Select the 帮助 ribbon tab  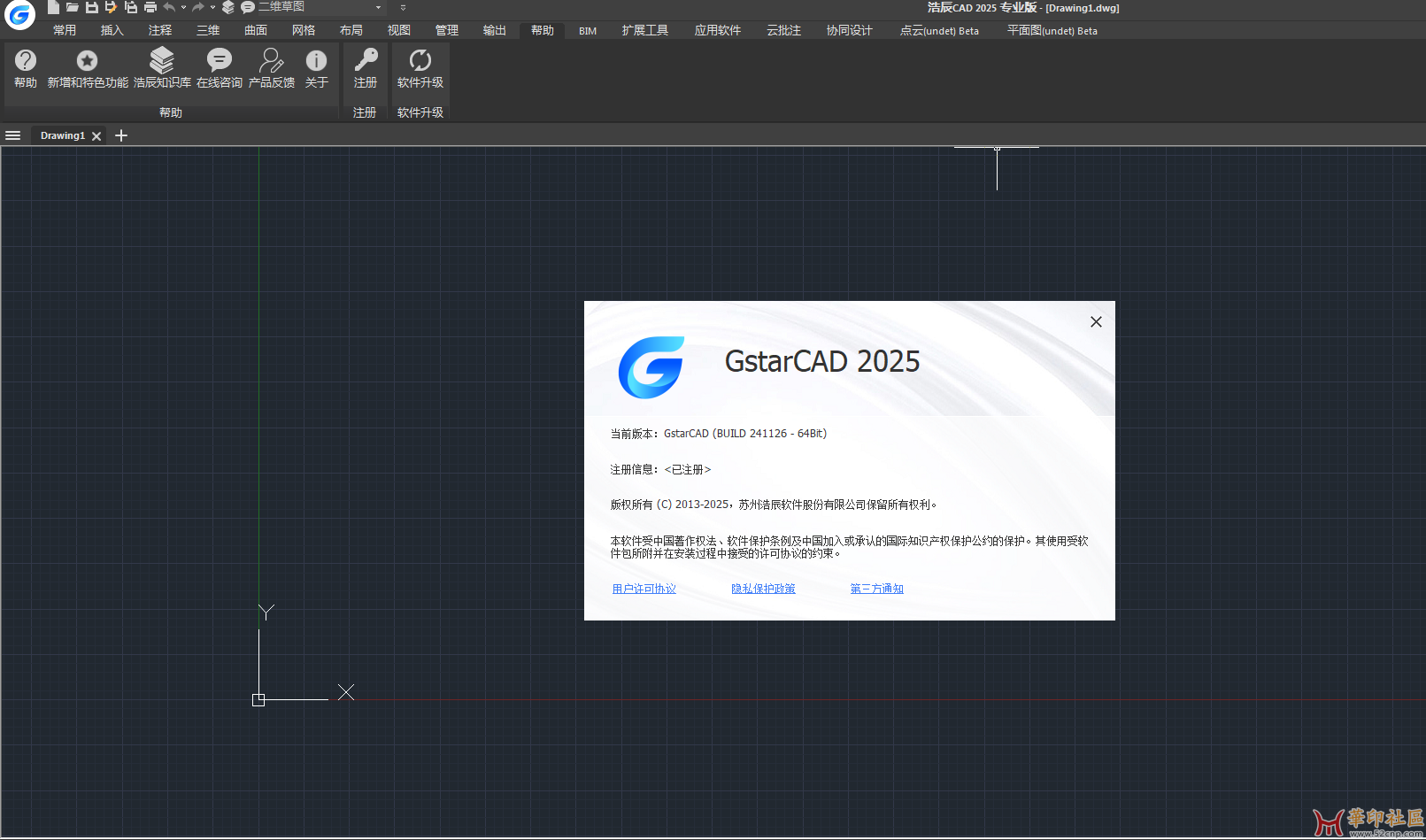(x=543, y=30)
